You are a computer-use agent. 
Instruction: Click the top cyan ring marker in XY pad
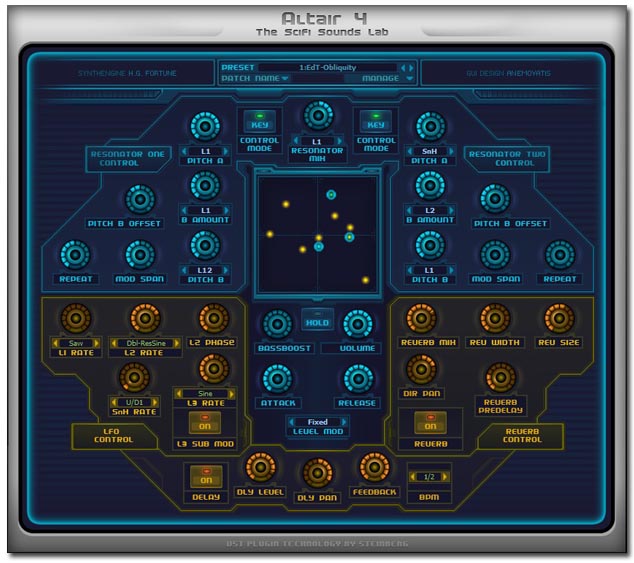pos(331,195)
